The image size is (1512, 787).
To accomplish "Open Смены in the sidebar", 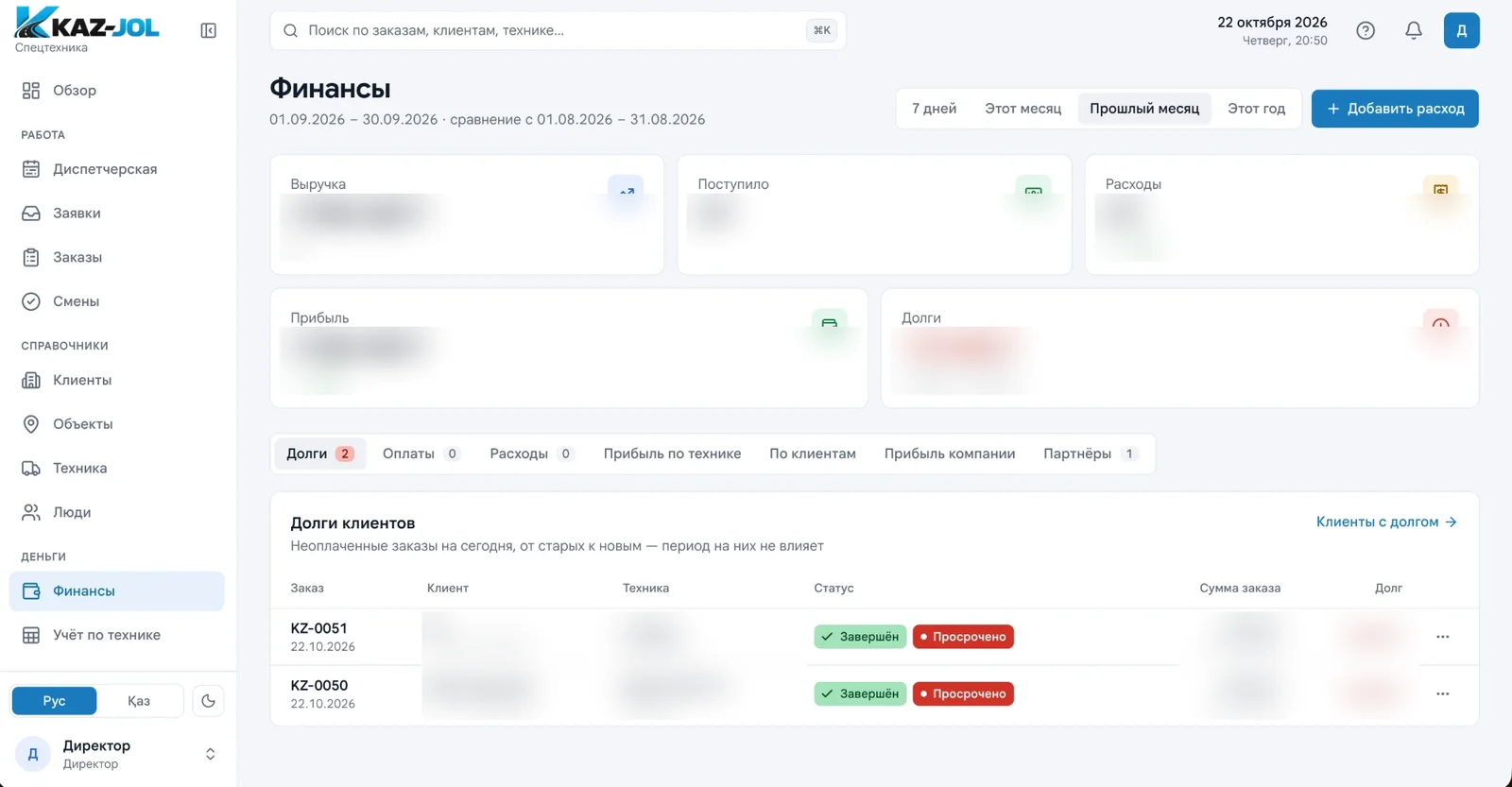I will click(117, 301).
